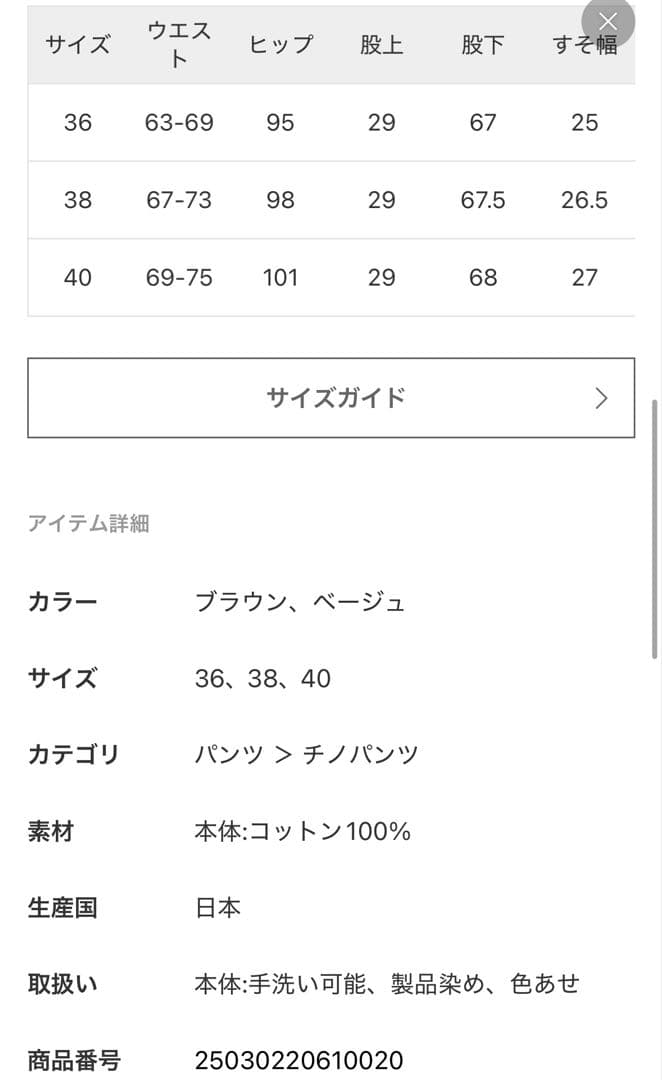Click the arrow chevron on サイズガイド
662x1080 pixels.
tap(601, 398)
